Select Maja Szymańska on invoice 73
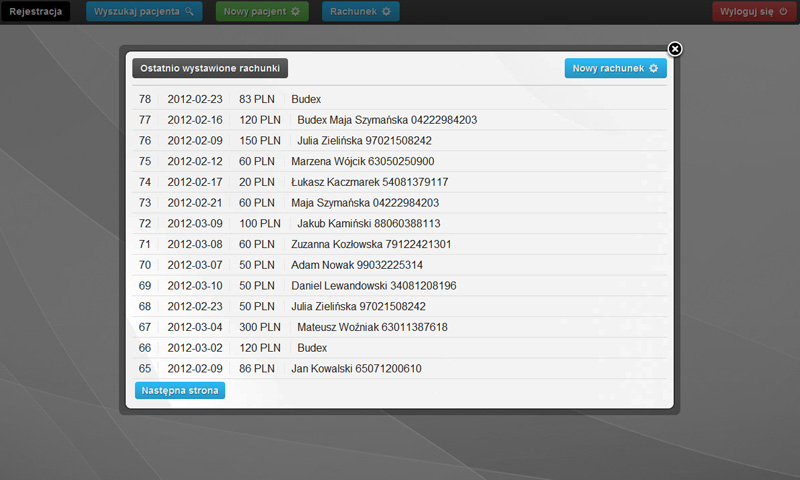 (365, 203)
